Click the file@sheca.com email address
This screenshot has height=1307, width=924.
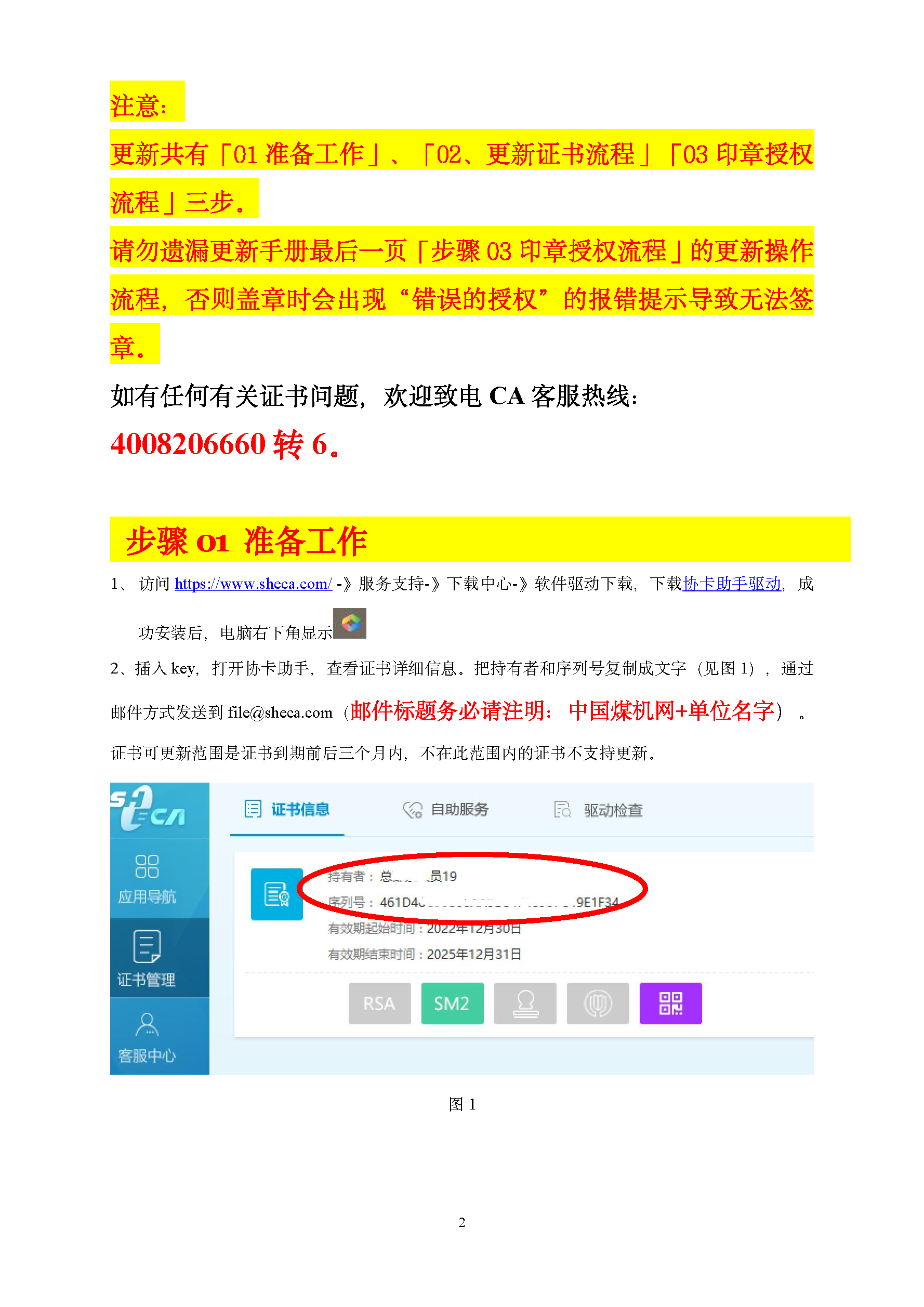(280, 712)
